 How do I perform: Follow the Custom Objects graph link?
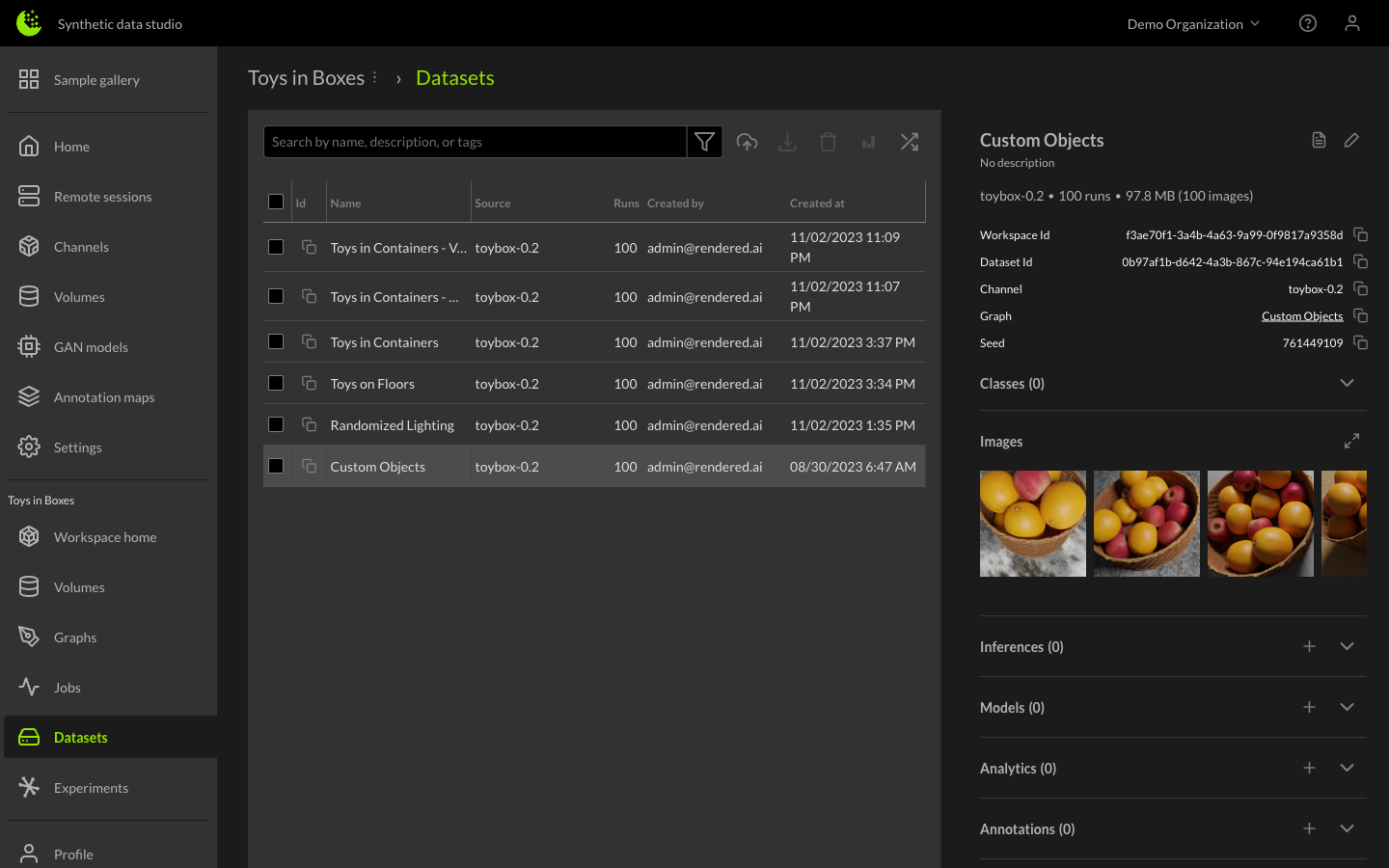click(1302, 315)
